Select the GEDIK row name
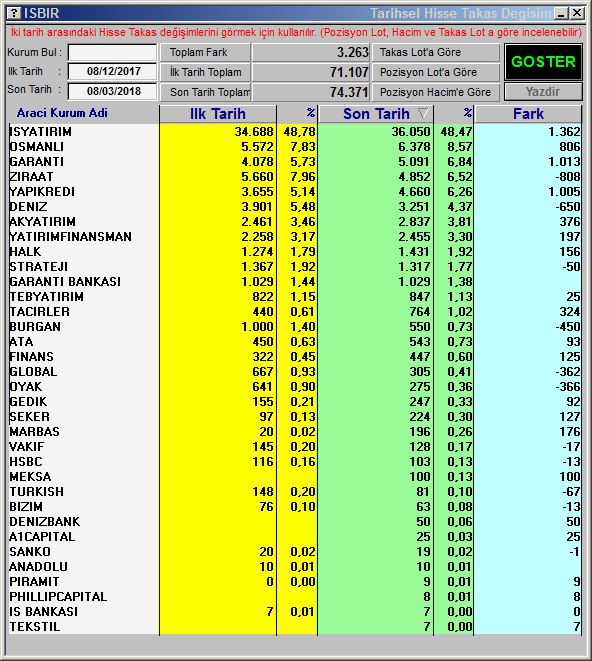The height and width of the screenshot is (661, 592). click(x=28, y=402)
